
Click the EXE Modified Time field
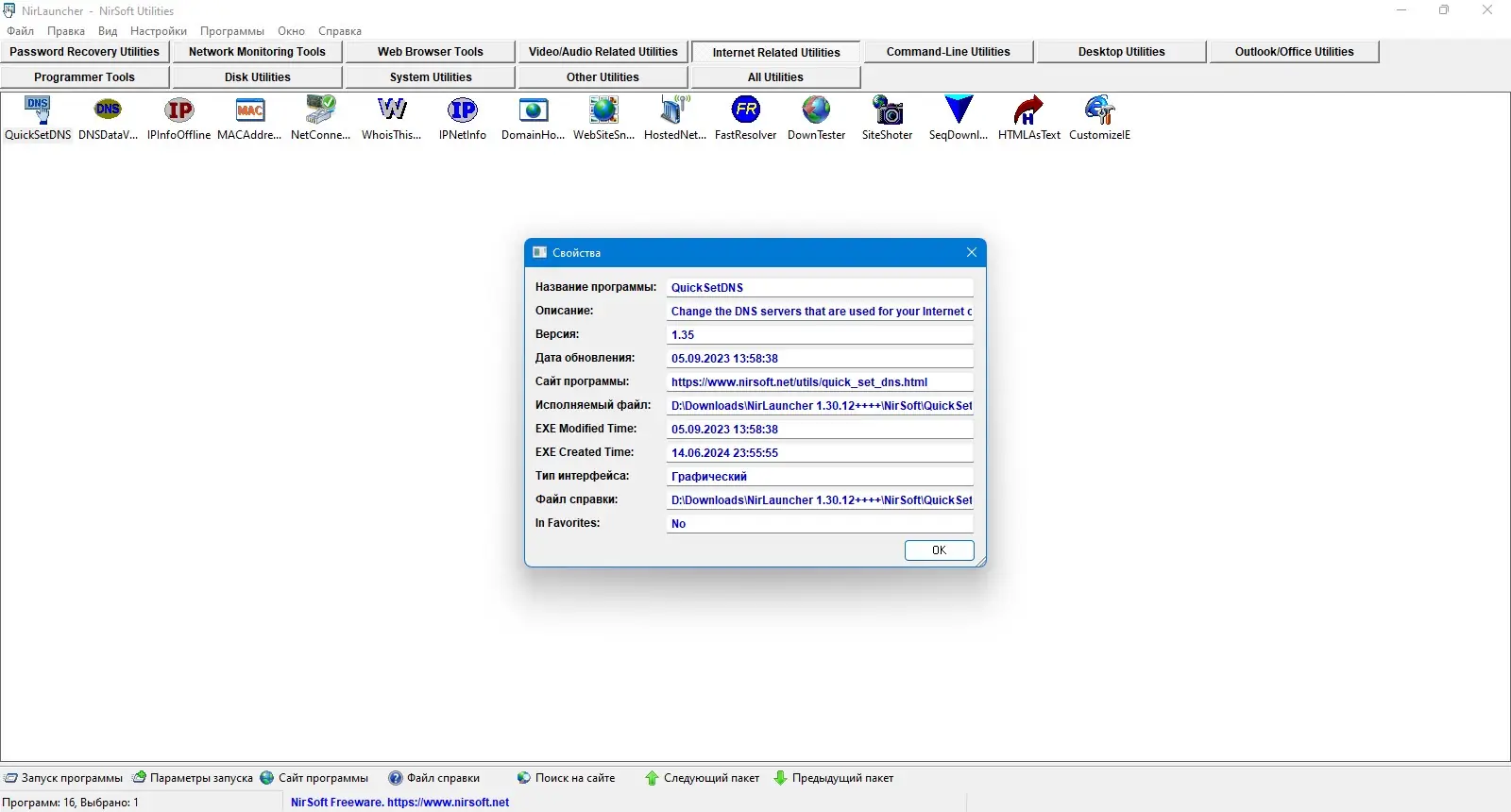[x=820, y=430]
